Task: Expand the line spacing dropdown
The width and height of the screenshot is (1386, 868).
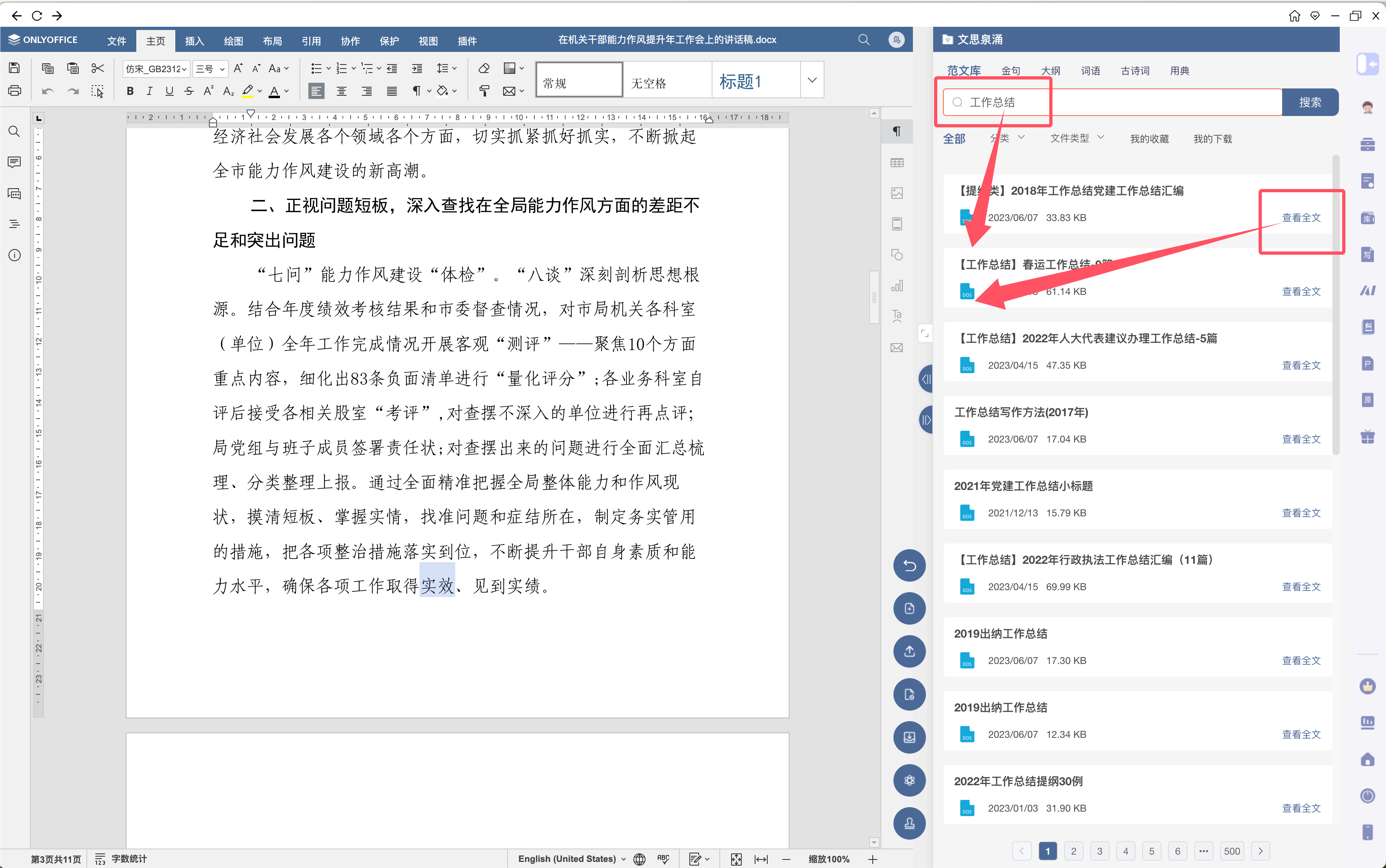Action: pyautogui.click(x=454, y=68)
